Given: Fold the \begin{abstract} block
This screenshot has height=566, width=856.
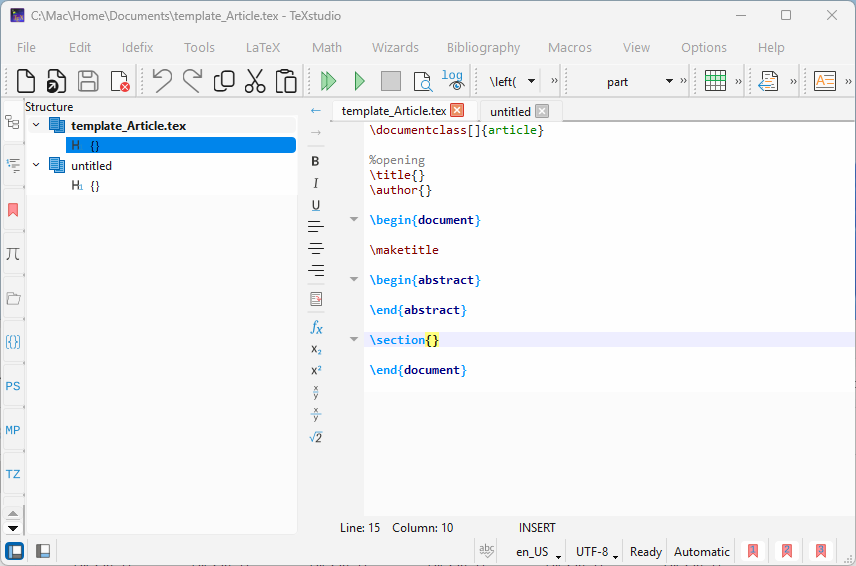Looking at the screenshot, I should (x=354, y=279).
